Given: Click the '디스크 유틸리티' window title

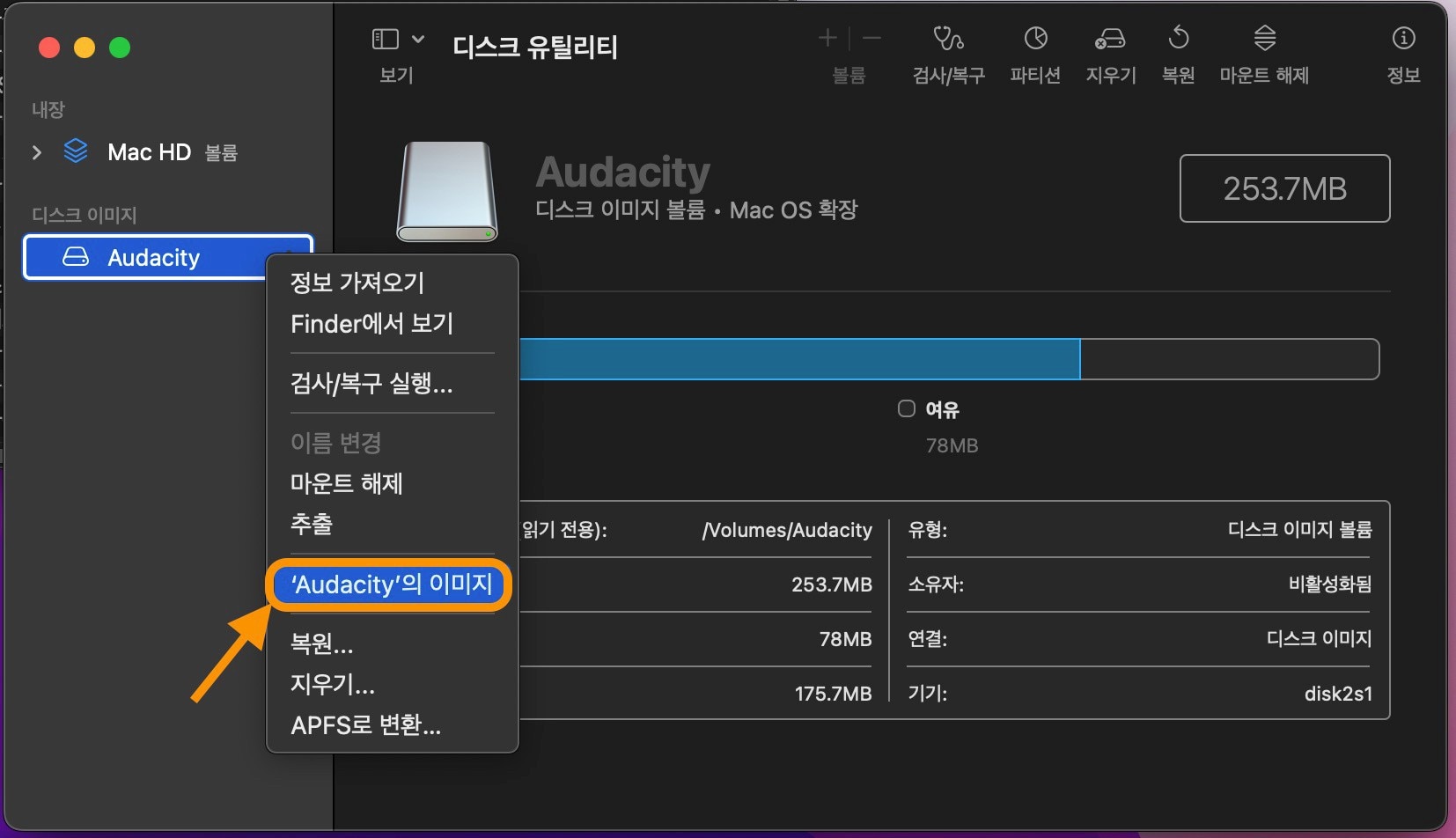Looking at the screenshot, I should [x=535, y=46].
